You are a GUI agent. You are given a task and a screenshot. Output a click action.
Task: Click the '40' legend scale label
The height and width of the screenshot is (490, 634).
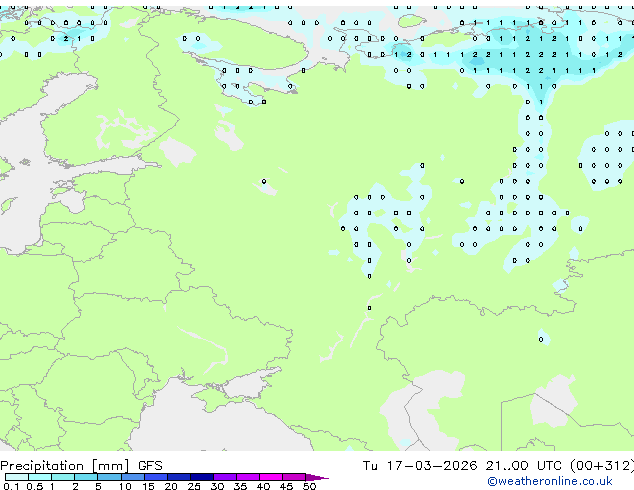coord(263,486)
